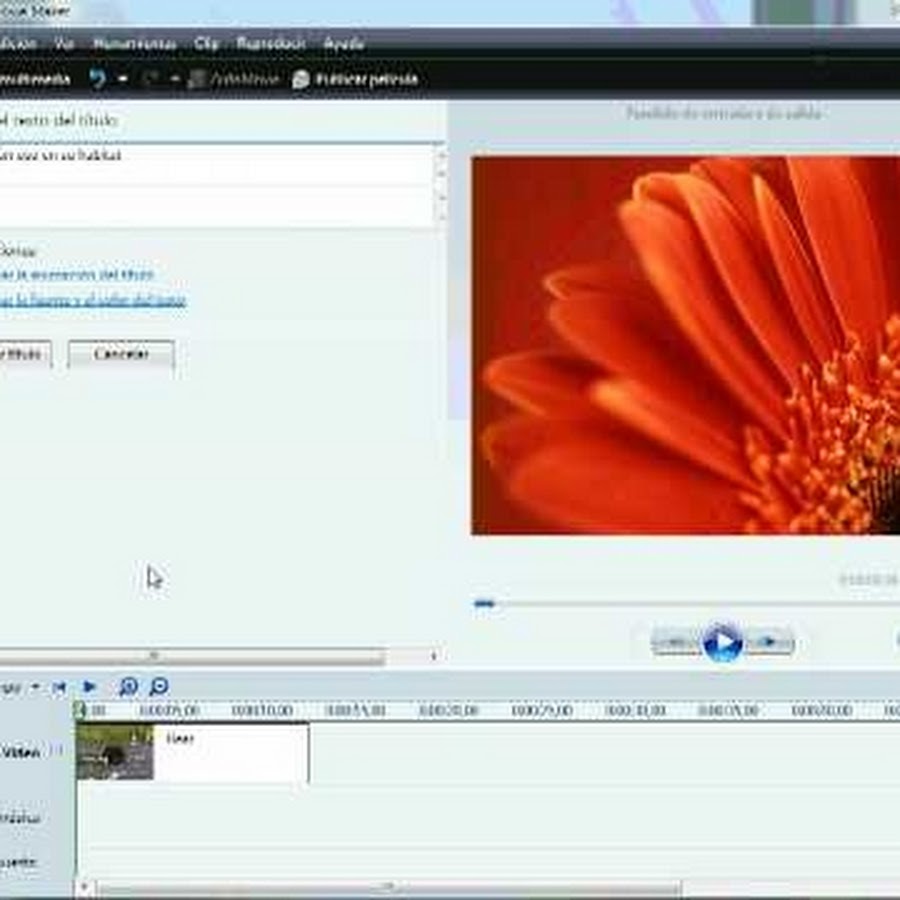Click the Cancelar button
The height and width of the screenshot is (900, 900).
pos(121,355)
